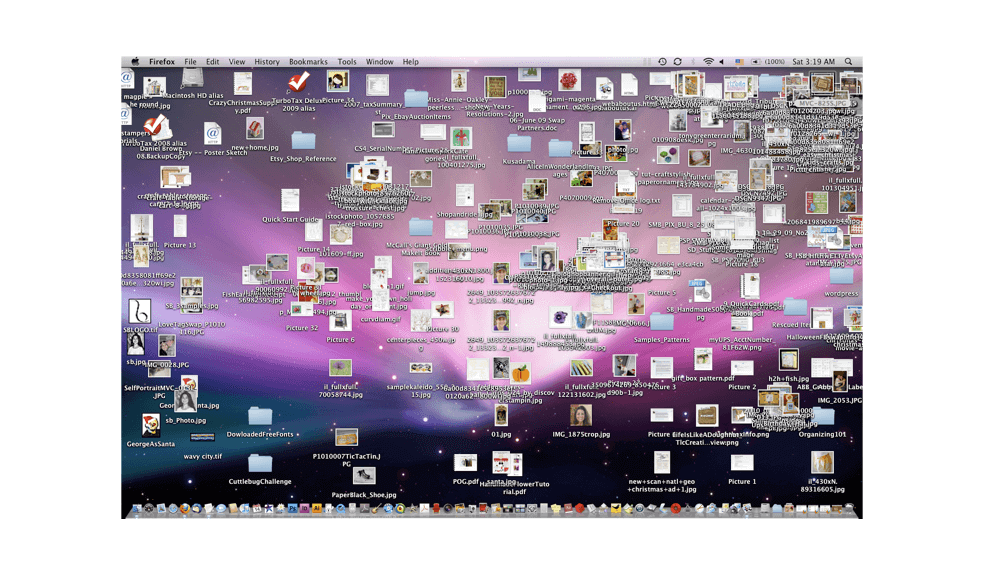Select the Organizing101 folder
This screenshot has width=985, height=575.
tap(822, 416)
